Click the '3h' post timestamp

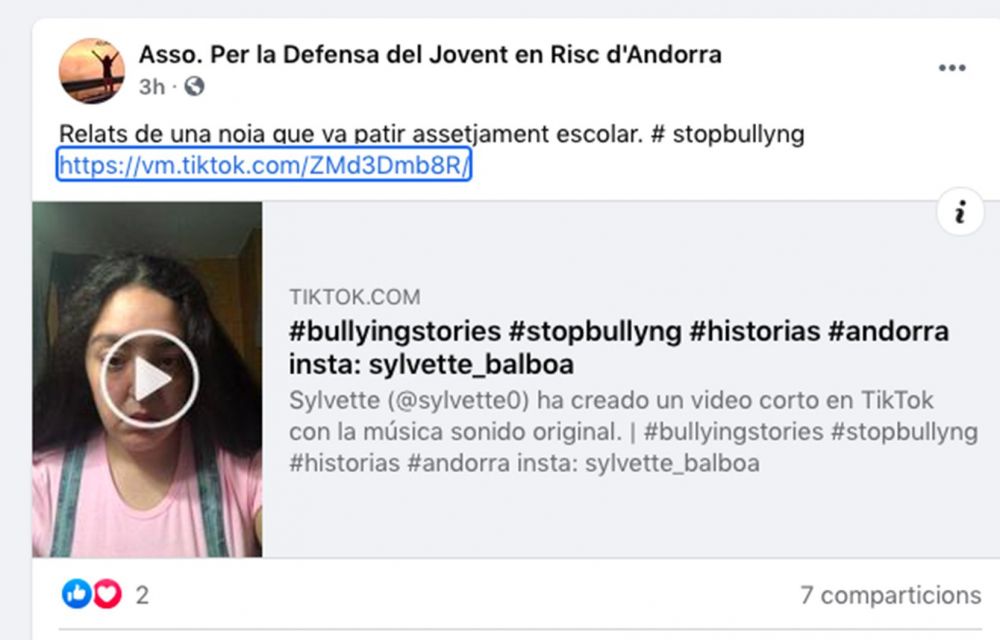coord(151,87)
